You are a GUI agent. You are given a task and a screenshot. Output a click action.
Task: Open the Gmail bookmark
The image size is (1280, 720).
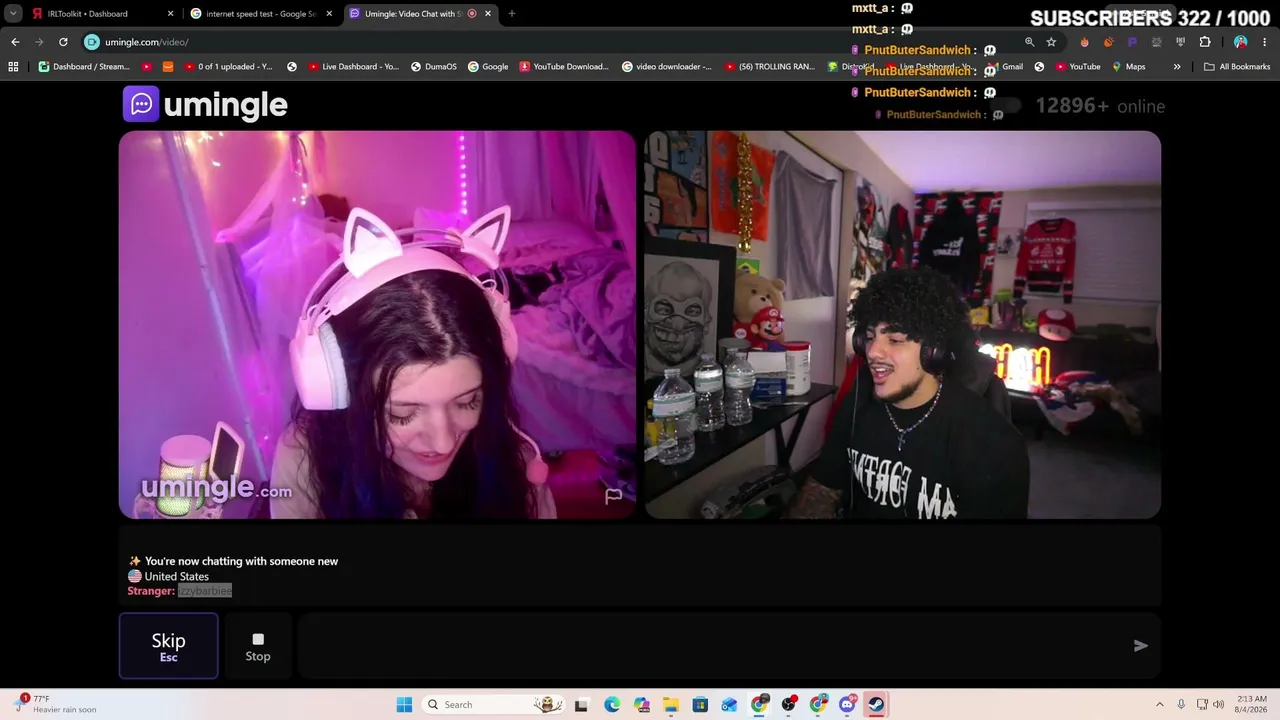(x=1004, y=67)
